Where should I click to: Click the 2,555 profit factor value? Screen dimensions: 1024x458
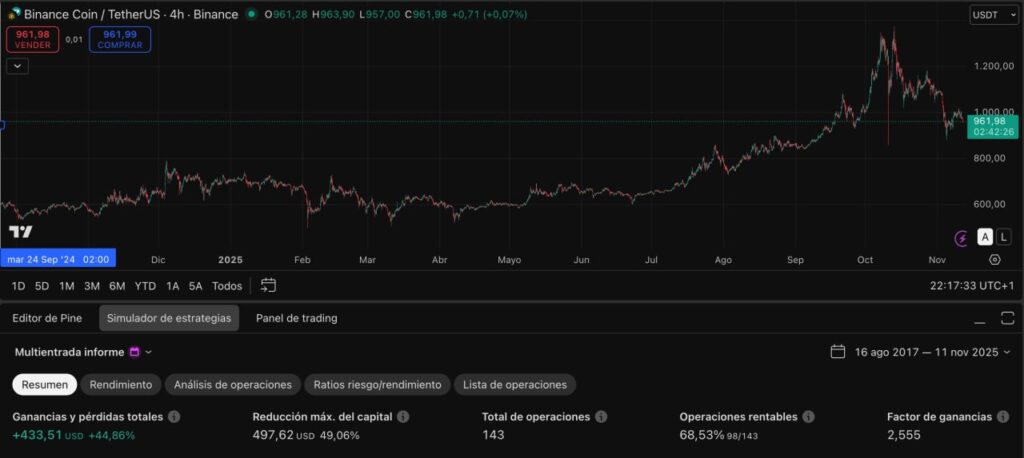click(904, 435)
